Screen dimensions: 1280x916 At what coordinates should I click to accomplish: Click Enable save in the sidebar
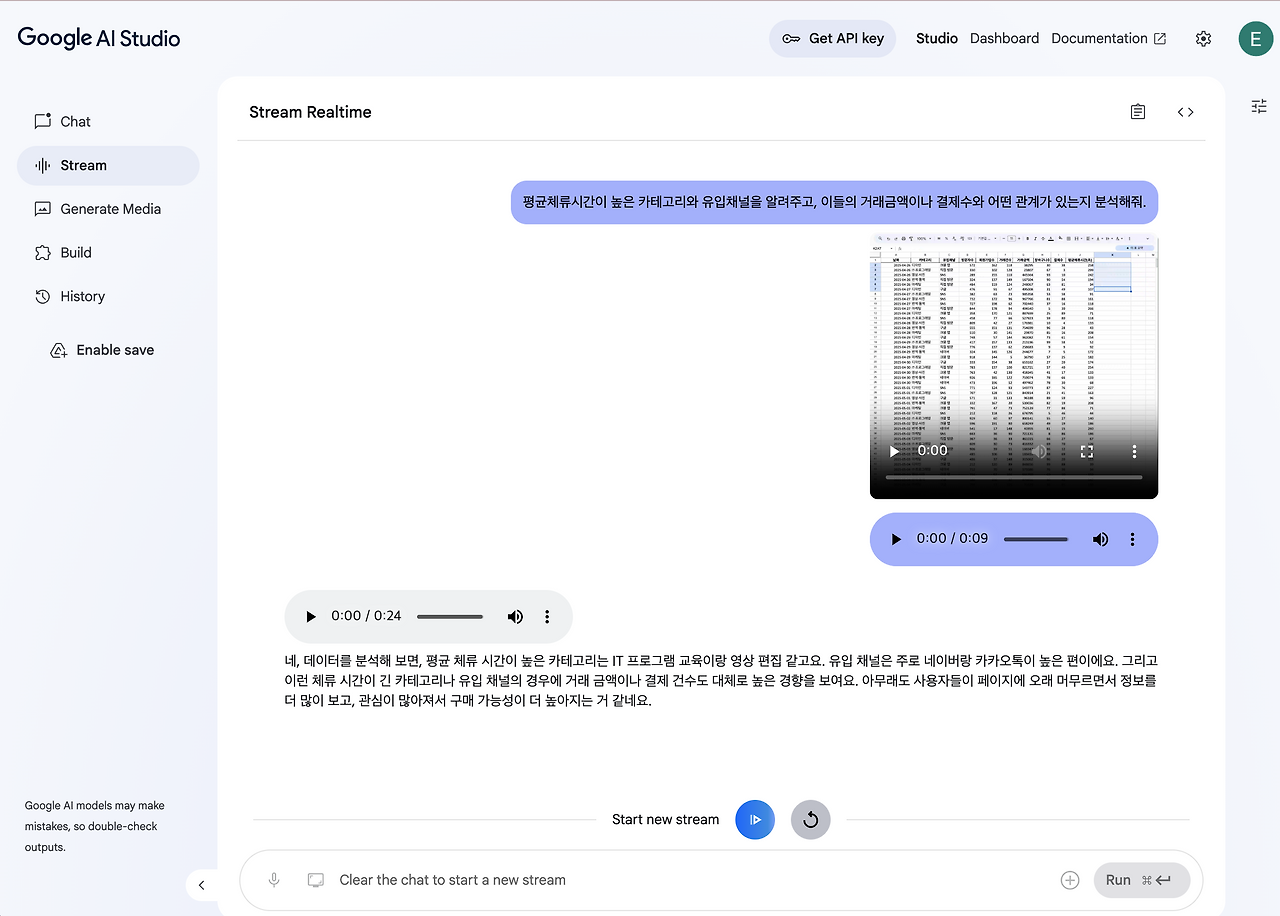point(102,351)
